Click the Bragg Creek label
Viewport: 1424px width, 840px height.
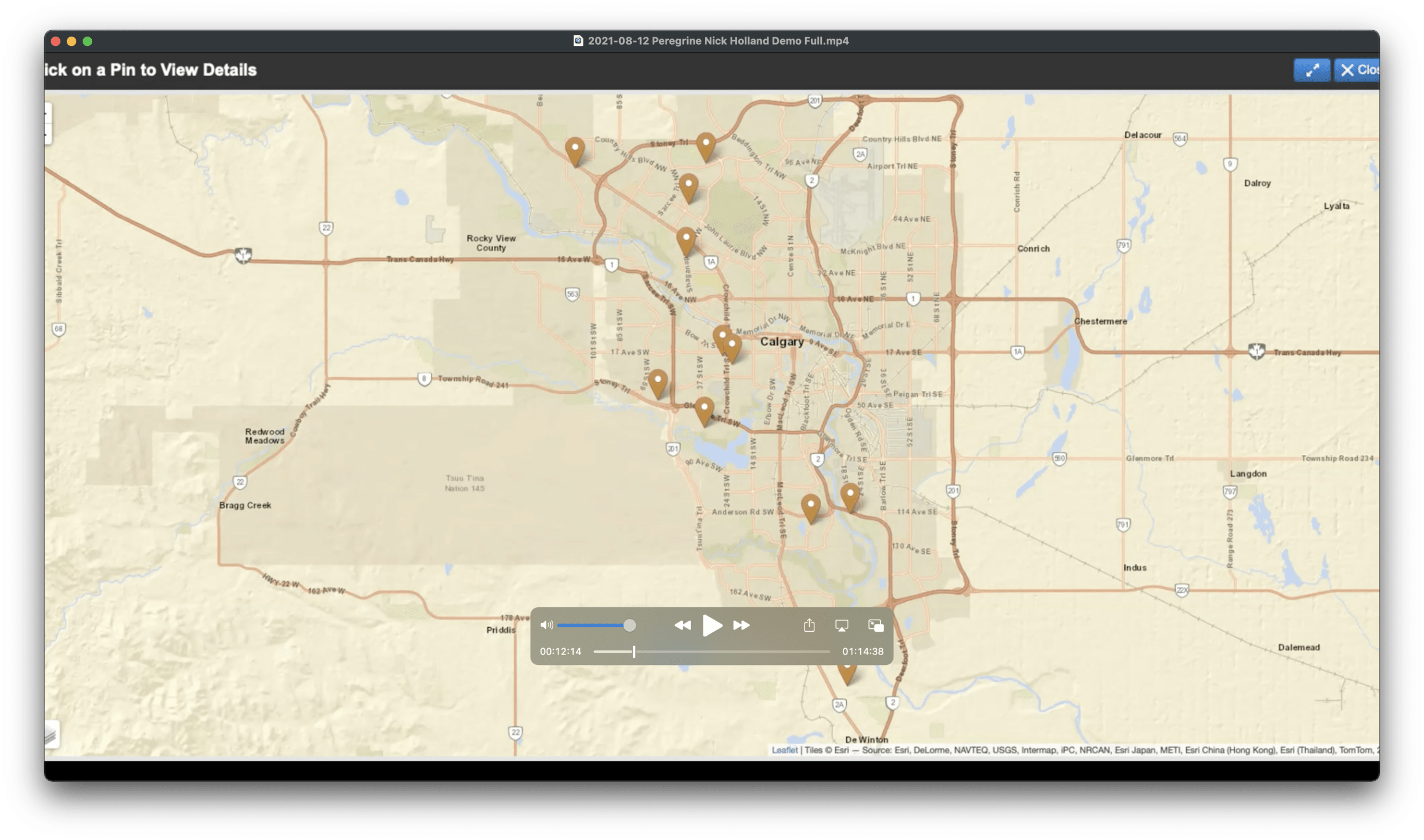click(245, 505)
